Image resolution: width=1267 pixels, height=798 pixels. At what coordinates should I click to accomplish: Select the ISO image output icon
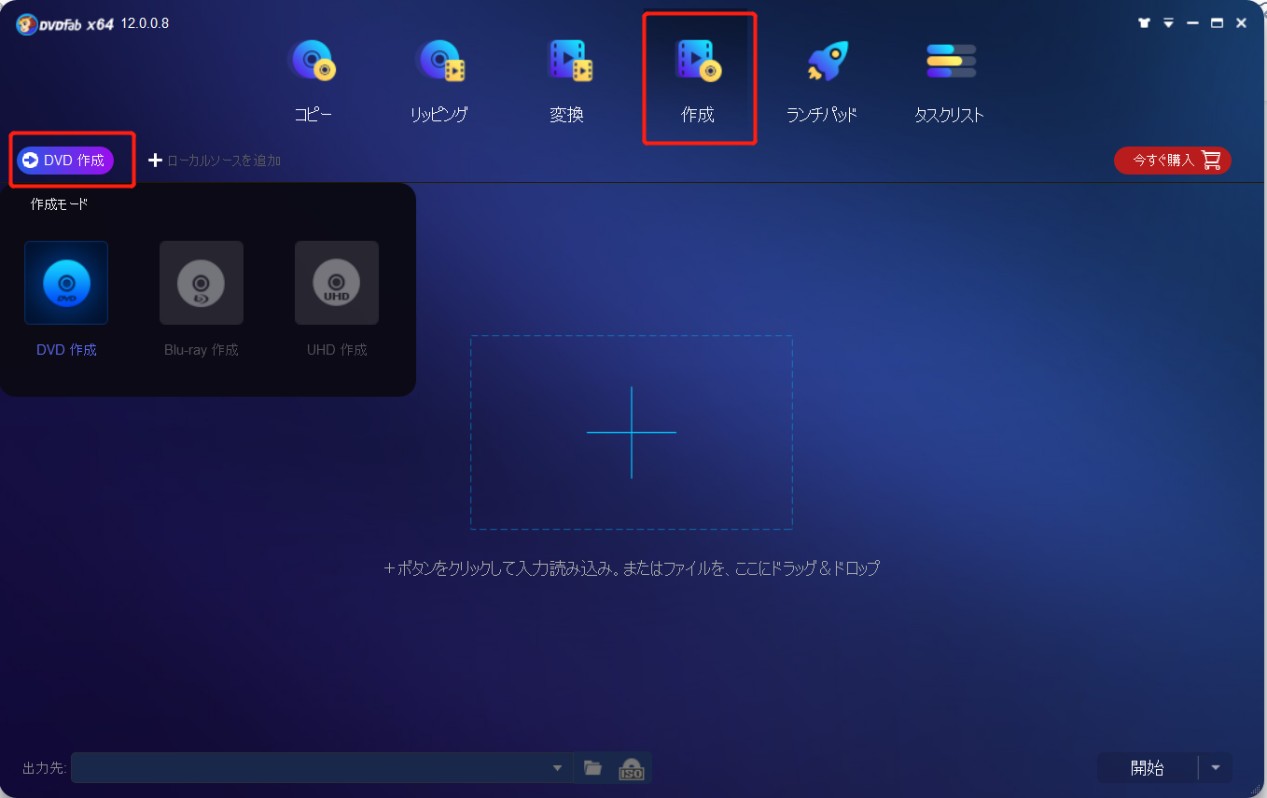point(631,768)
